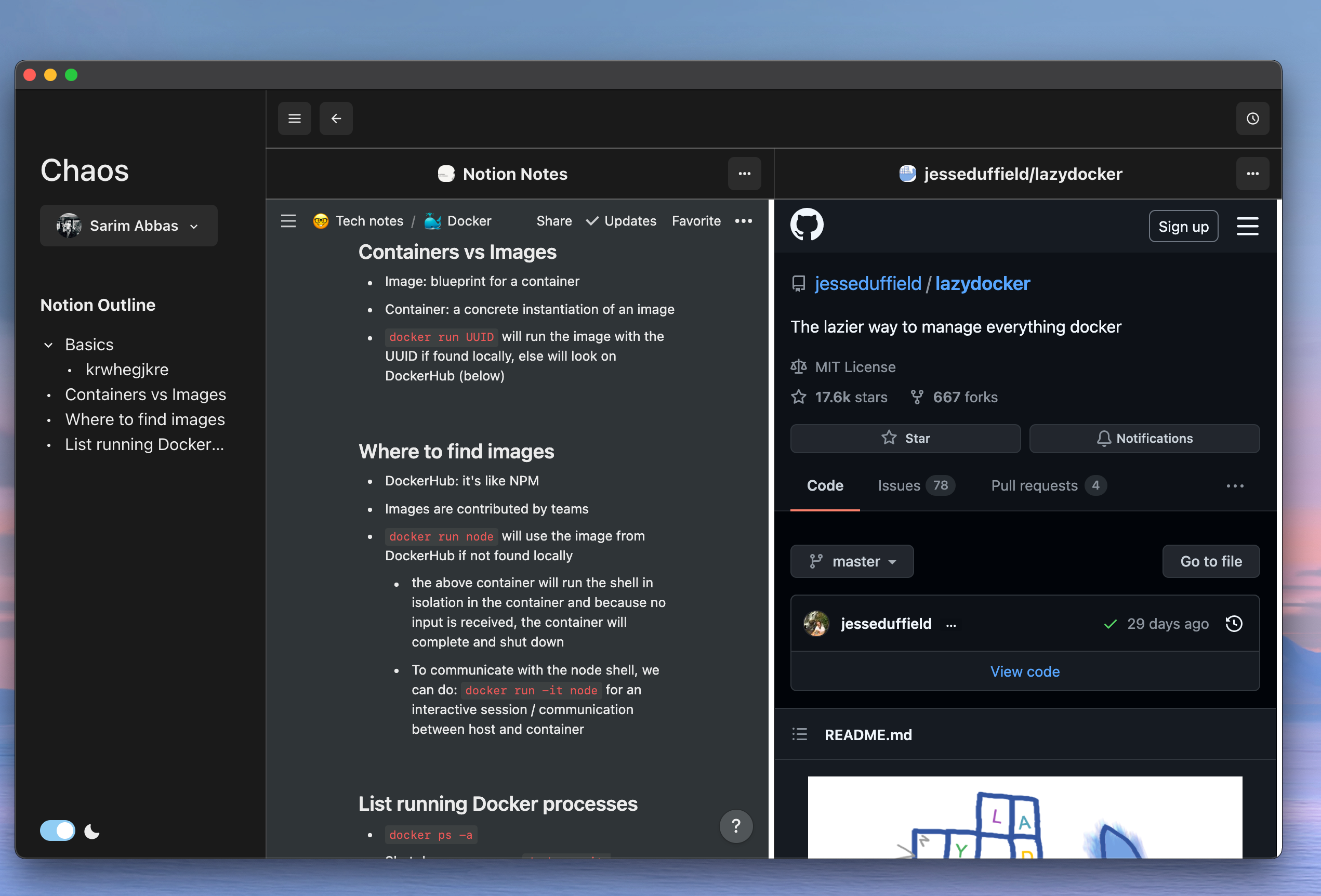Click the fork icon next to 667 forks

pyautogui.click(x=917, y=397)
